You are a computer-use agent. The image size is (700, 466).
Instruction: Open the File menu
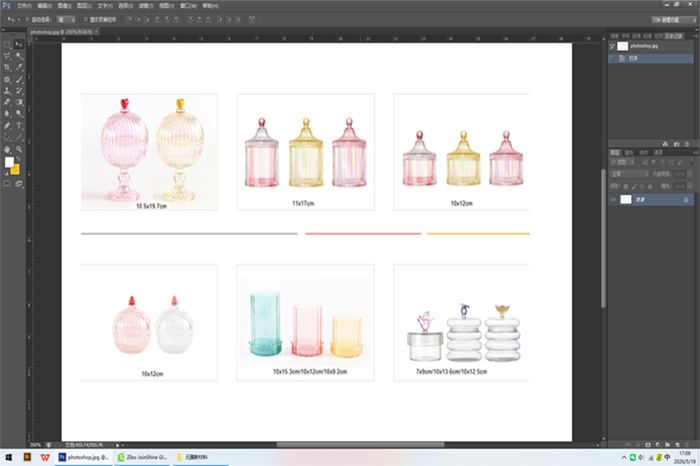pyautogui.click(x=24, y=6)
